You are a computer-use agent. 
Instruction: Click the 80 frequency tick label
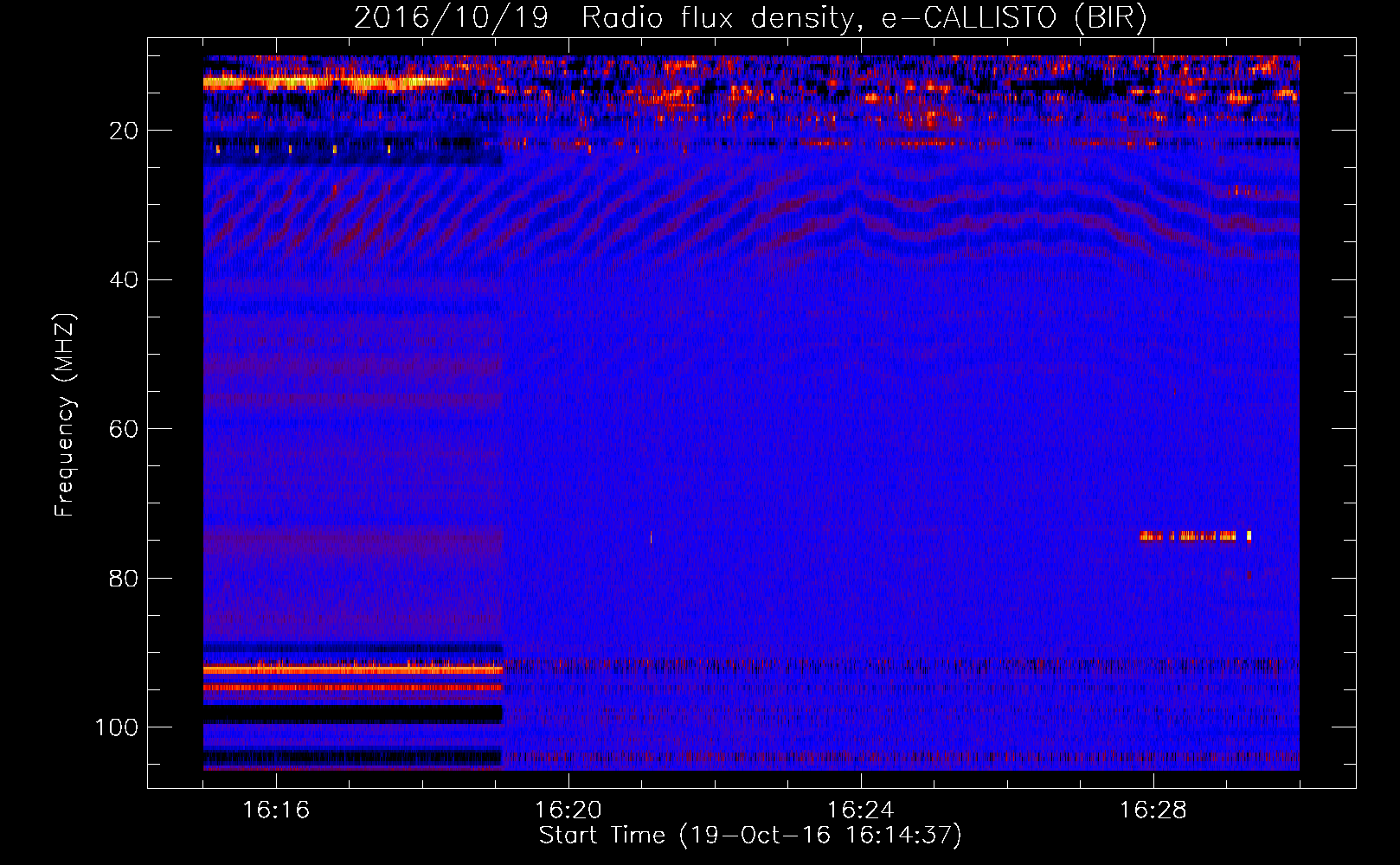point(124,578)
